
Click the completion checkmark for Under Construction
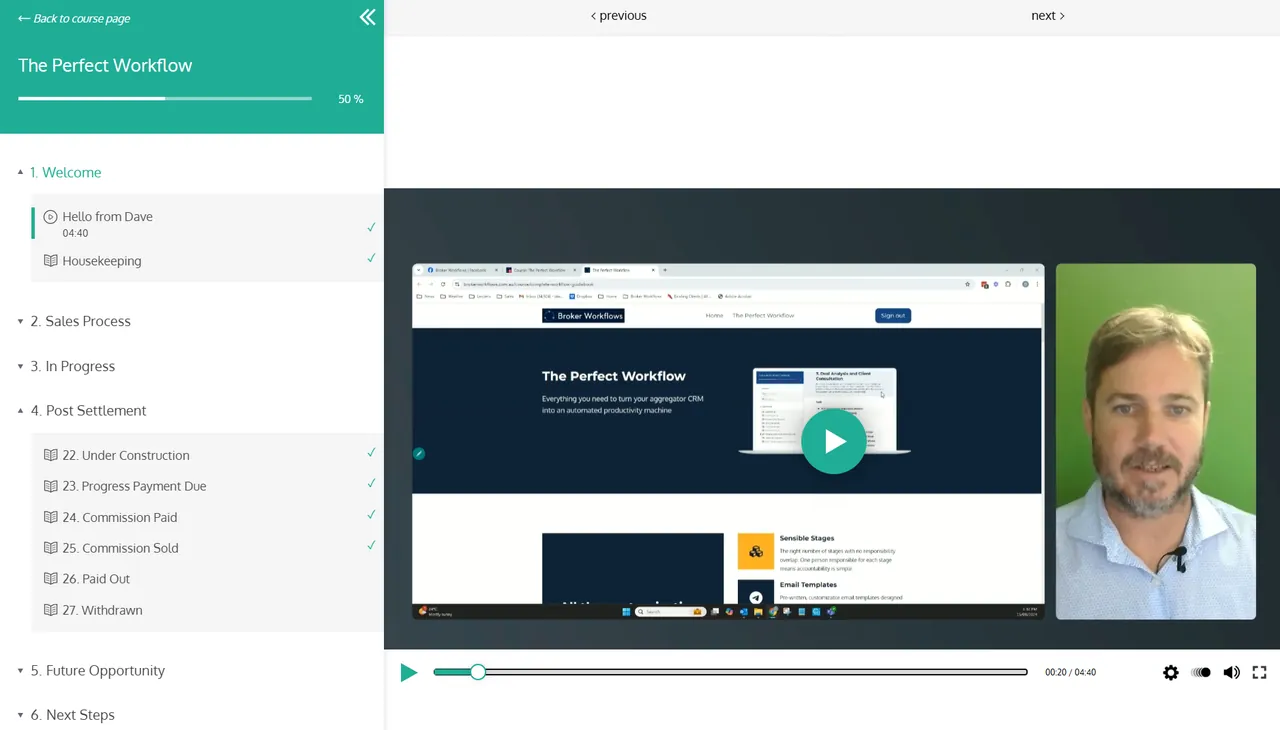point(371,452)
